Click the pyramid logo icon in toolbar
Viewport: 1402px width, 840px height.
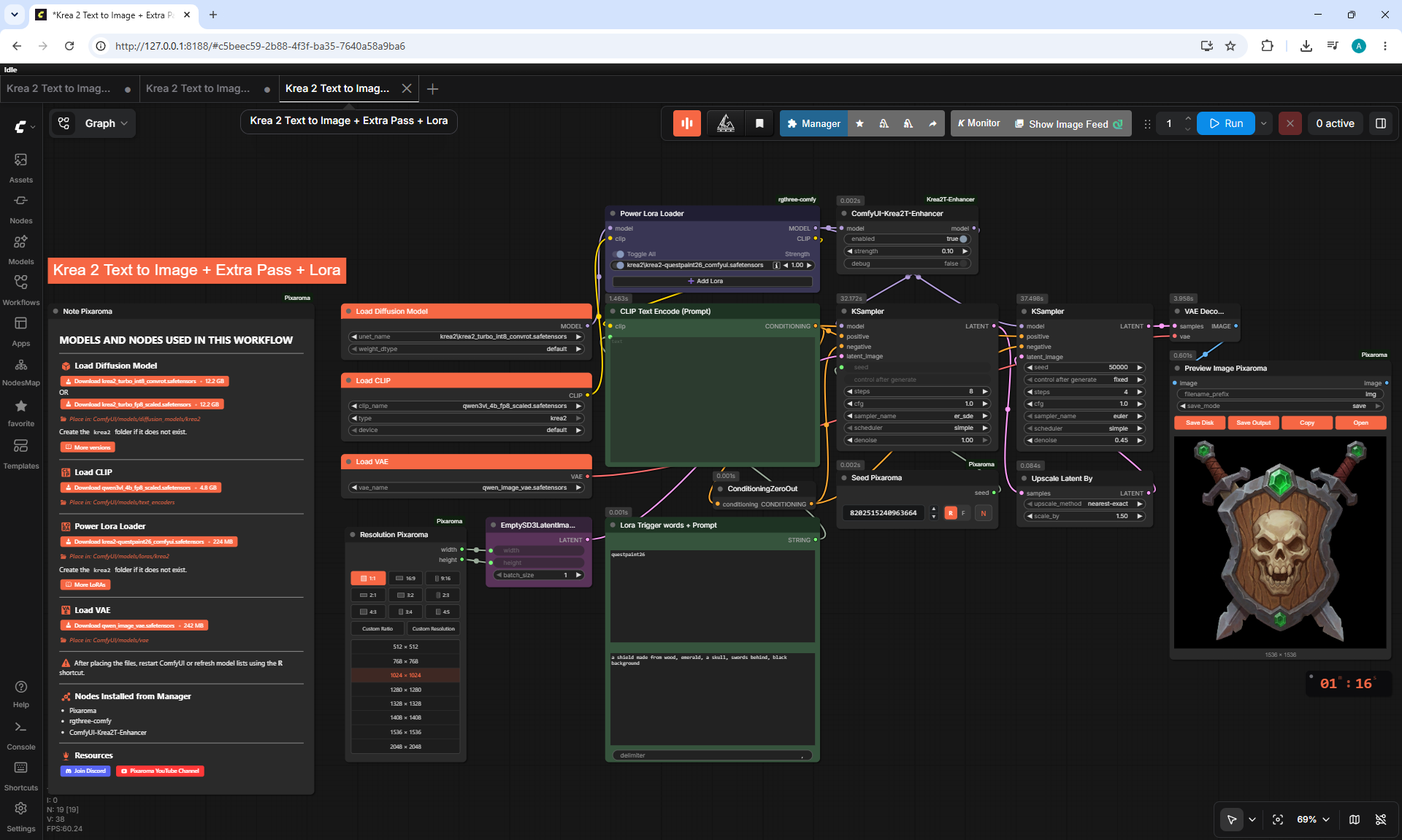(726, 123)
